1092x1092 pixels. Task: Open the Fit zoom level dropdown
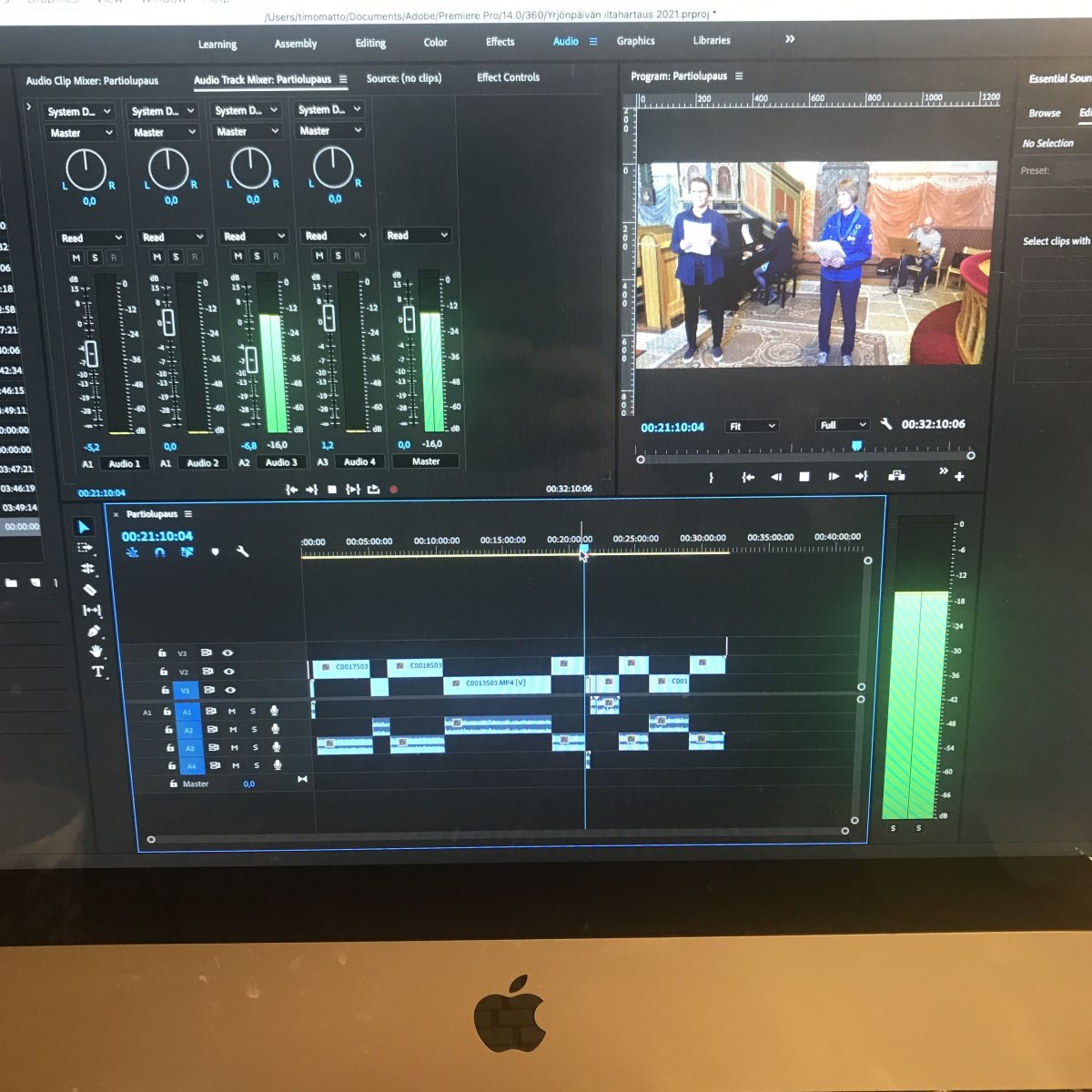pos(752,426)
